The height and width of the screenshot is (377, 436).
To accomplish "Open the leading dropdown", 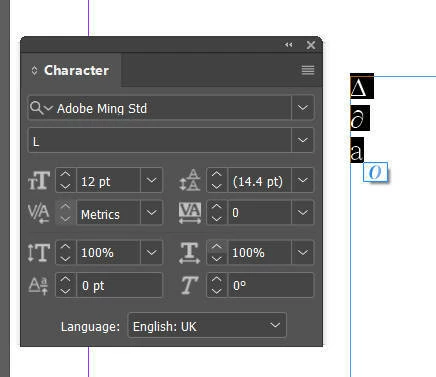I will pyautogui.click(x=303, y=180).
